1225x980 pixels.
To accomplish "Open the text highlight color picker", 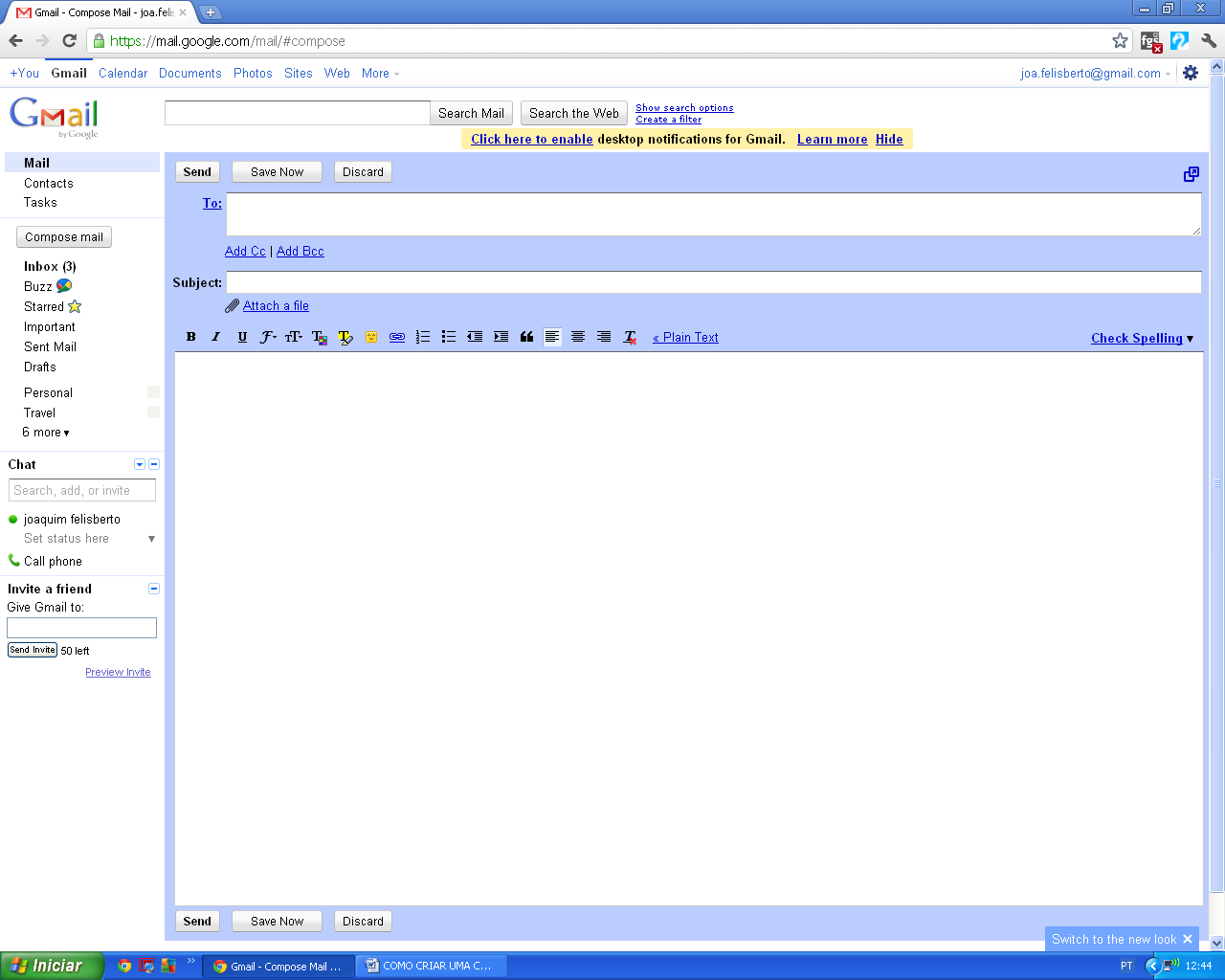I will 345,337.
